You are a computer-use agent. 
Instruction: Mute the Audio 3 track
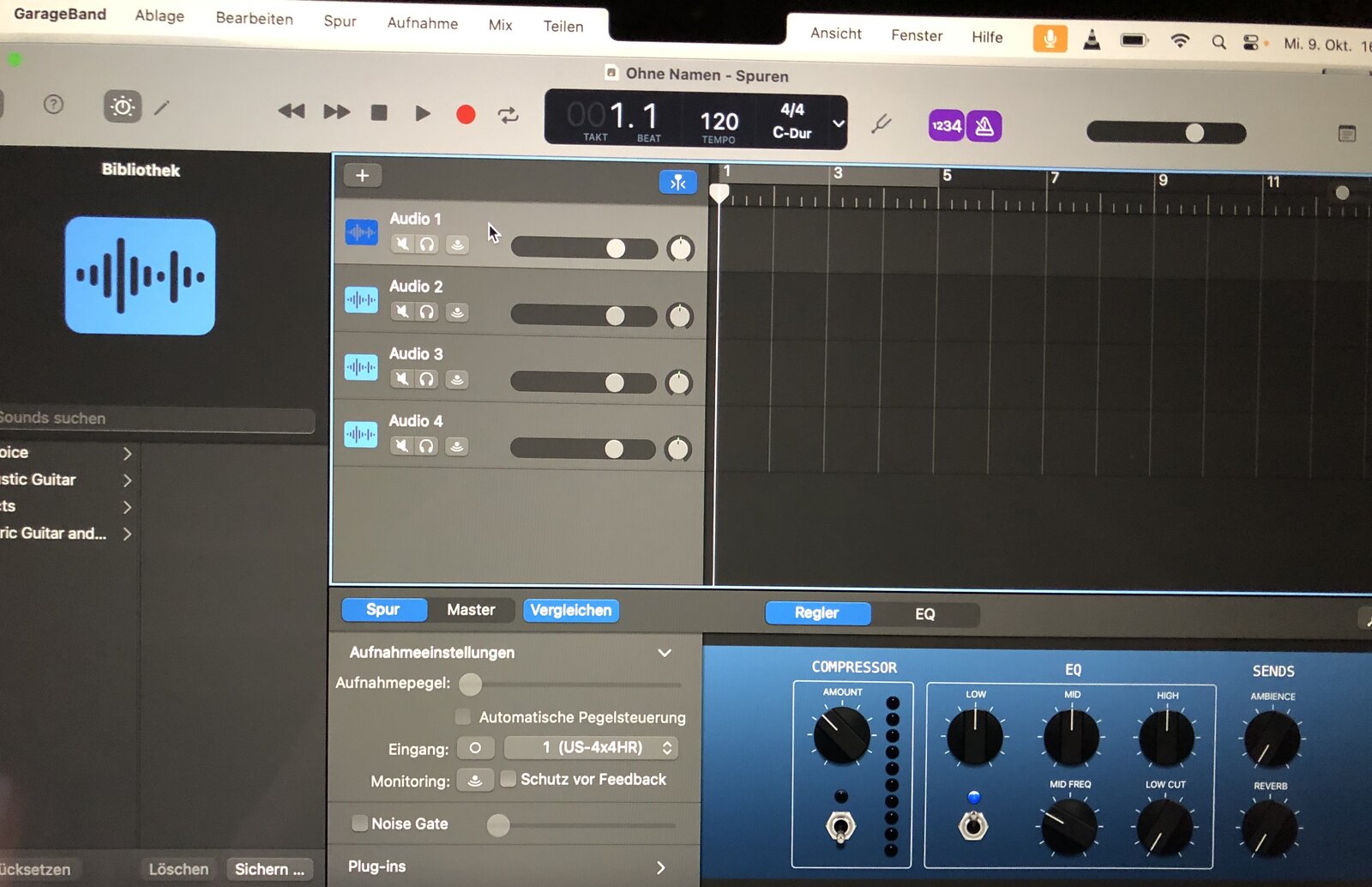point(402,378)
